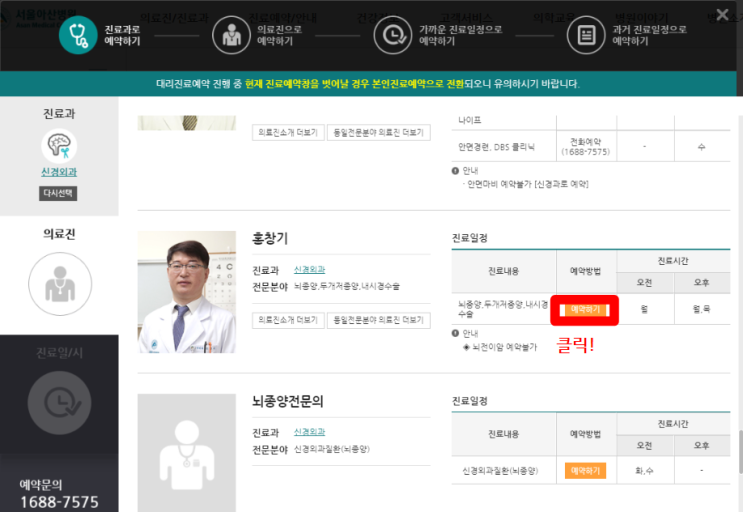Click 의료진소개 더보기 in top doctor card
The width and height of the screenshot is (743, 512).
[x=288, y=133]
